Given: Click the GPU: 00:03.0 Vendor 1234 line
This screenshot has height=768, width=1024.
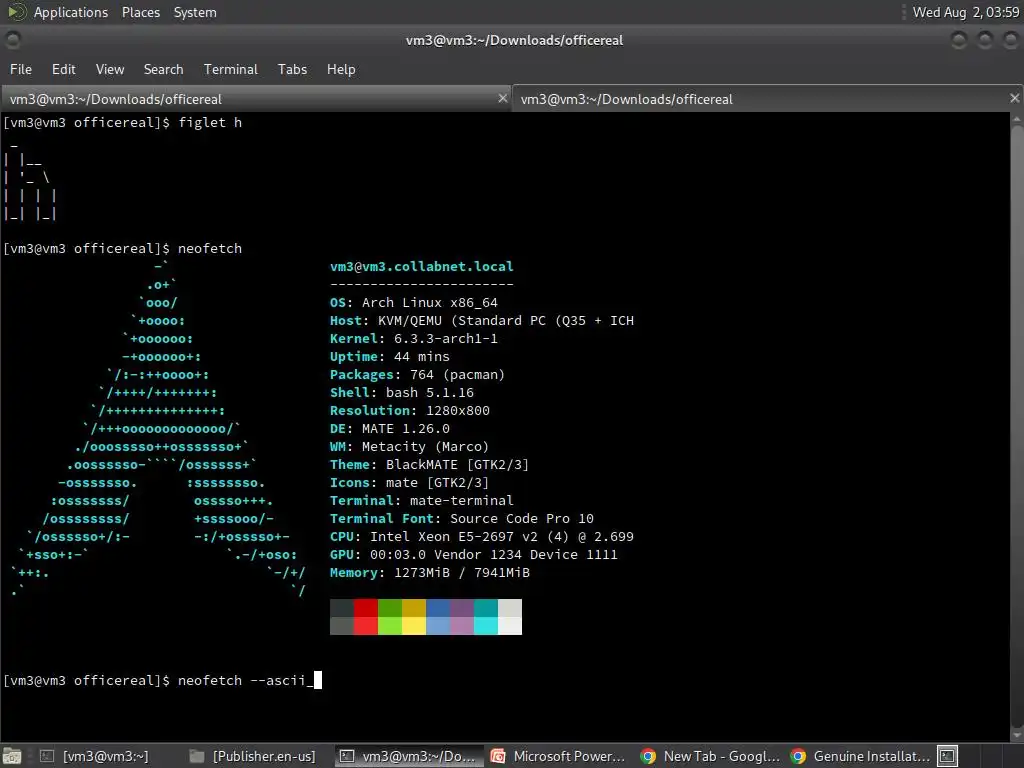Looking at the screenshot, I should (473, 554).
